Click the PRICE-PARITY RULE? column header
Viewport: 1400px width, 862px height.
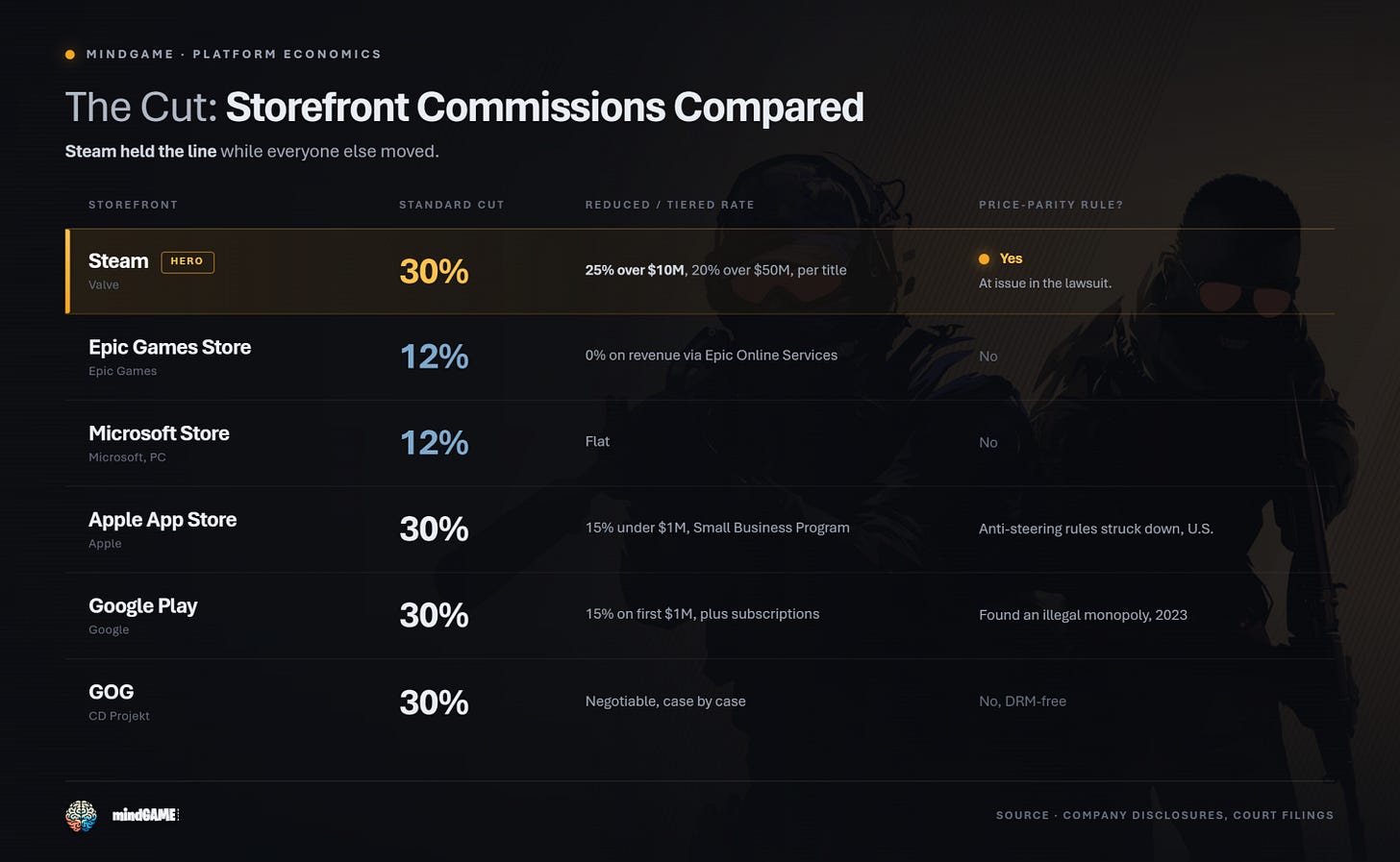1051,205
